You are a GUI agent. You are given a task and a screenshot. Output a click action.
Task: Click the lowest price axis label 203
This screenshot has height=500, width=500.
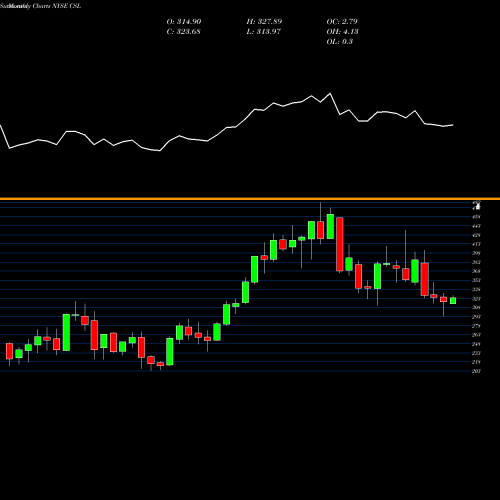pyautogui.click(x=476, y=371)
